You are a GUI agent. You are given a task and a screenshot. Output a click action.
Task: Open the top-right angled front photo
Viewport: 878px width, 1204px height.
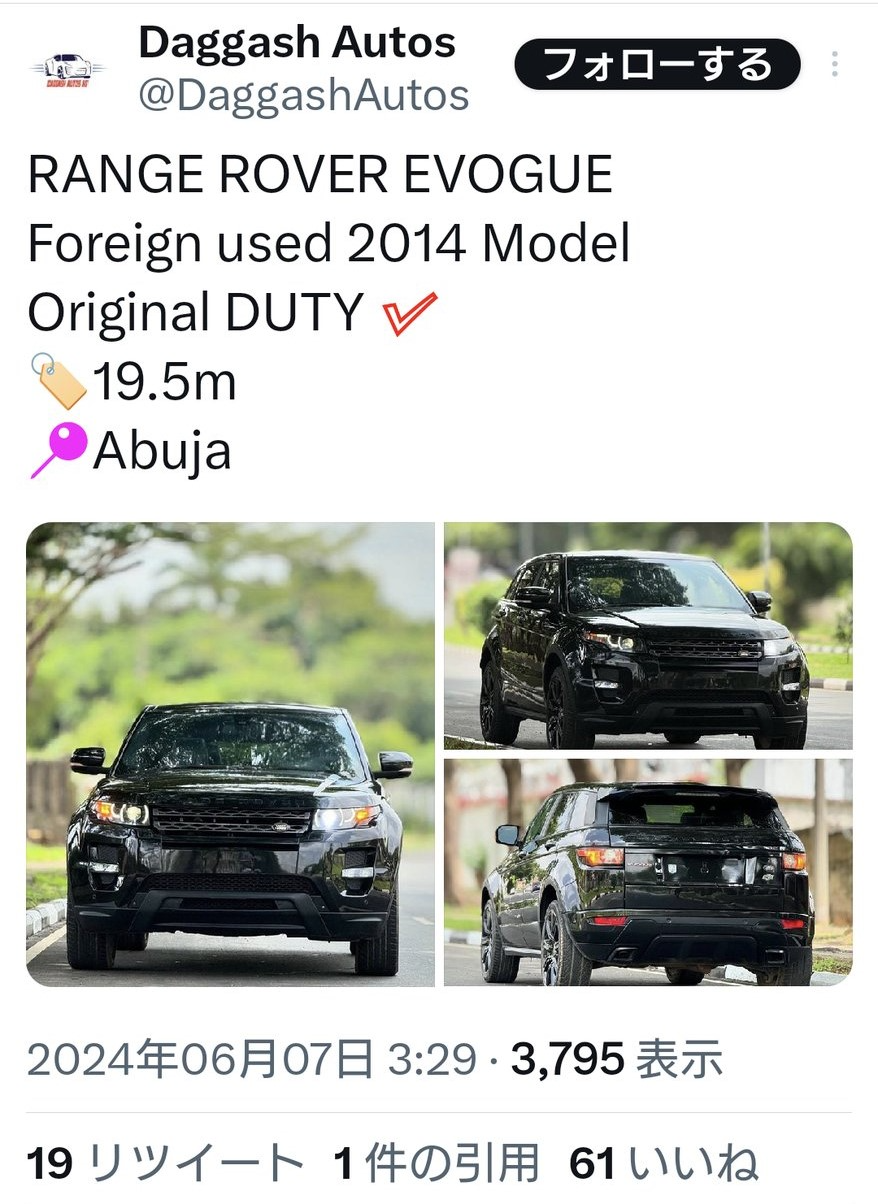tap(648, 636)
